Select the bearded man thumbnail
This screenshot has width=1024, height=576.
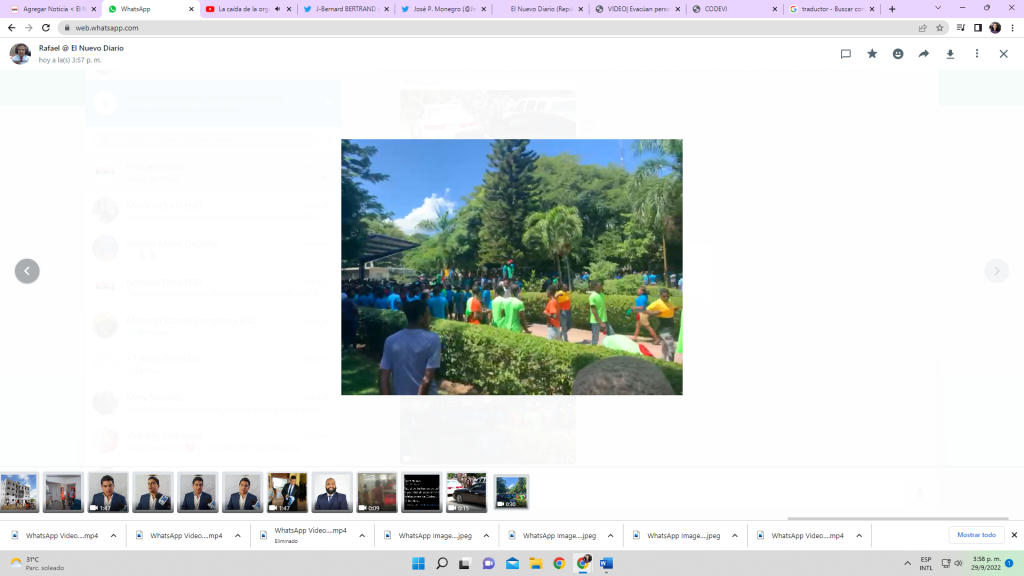click(x=332, y=492)
